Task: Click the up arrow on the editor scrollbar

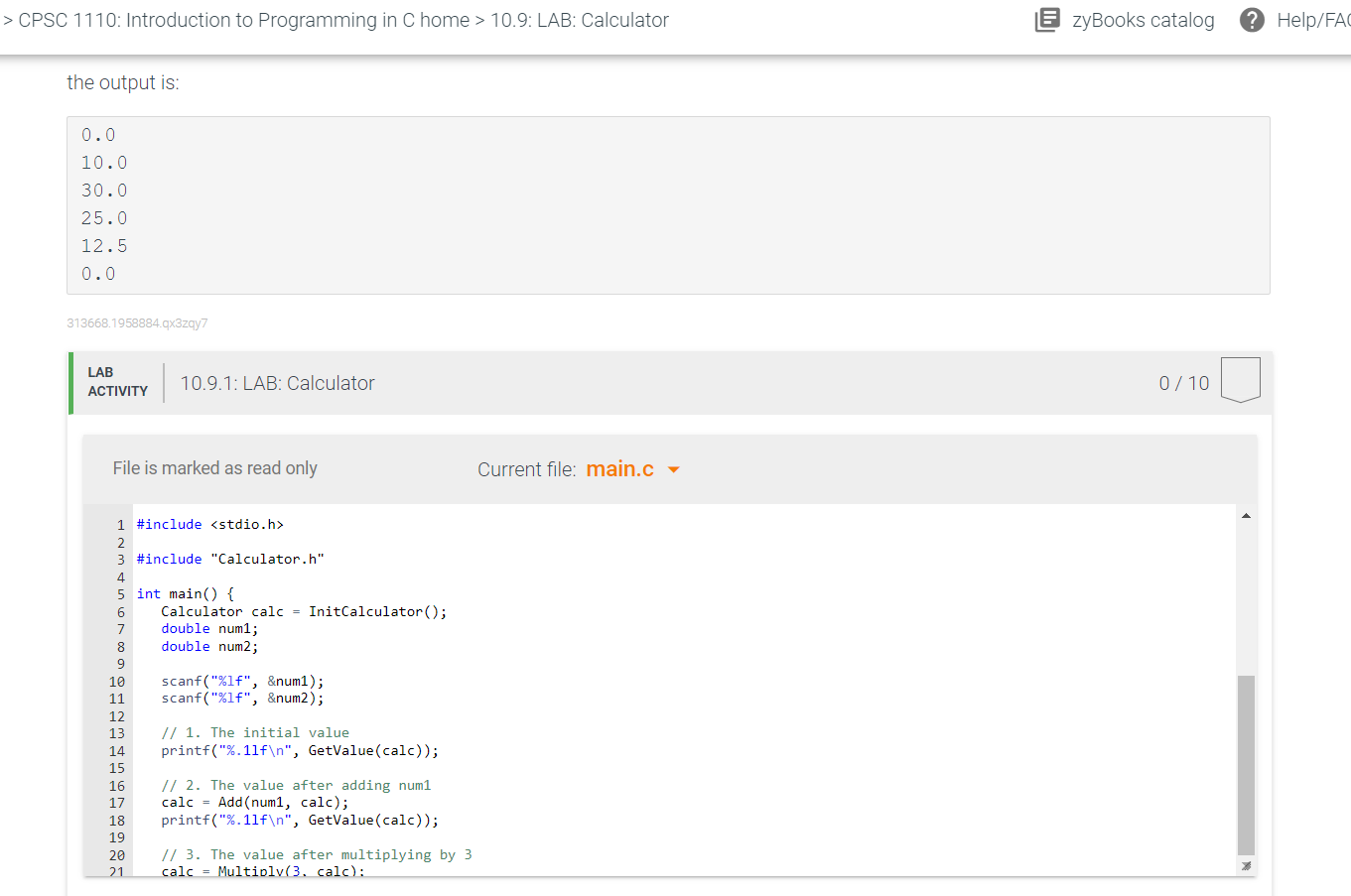Action: [1246, 515]
